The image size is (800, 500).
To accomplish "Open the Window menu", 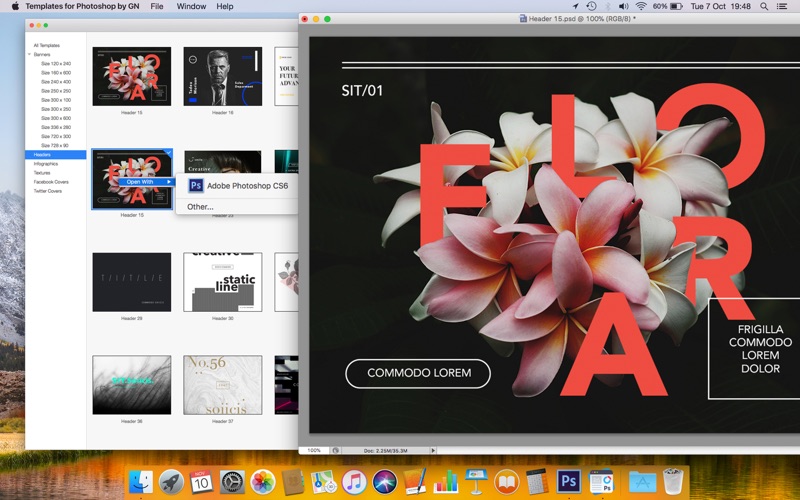I will click(191, 6).
